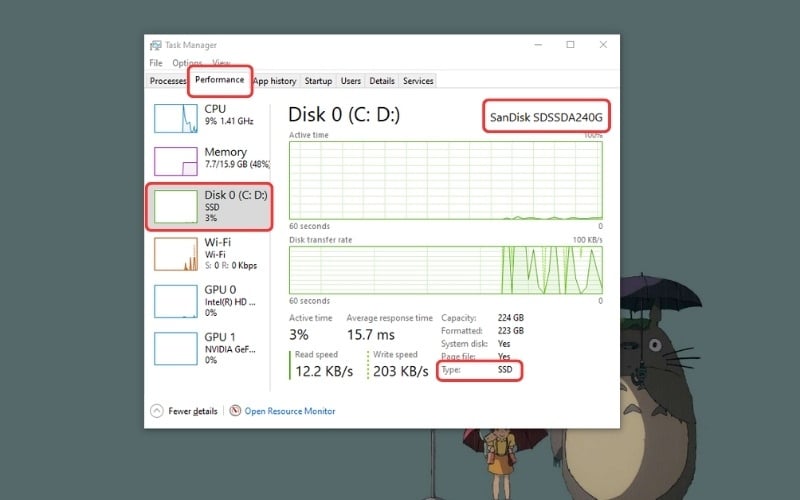The height and width of the screenshot is (500, 800).
Task: Click the Disk 0 (C: D:) heading
Action: (344, 114)
